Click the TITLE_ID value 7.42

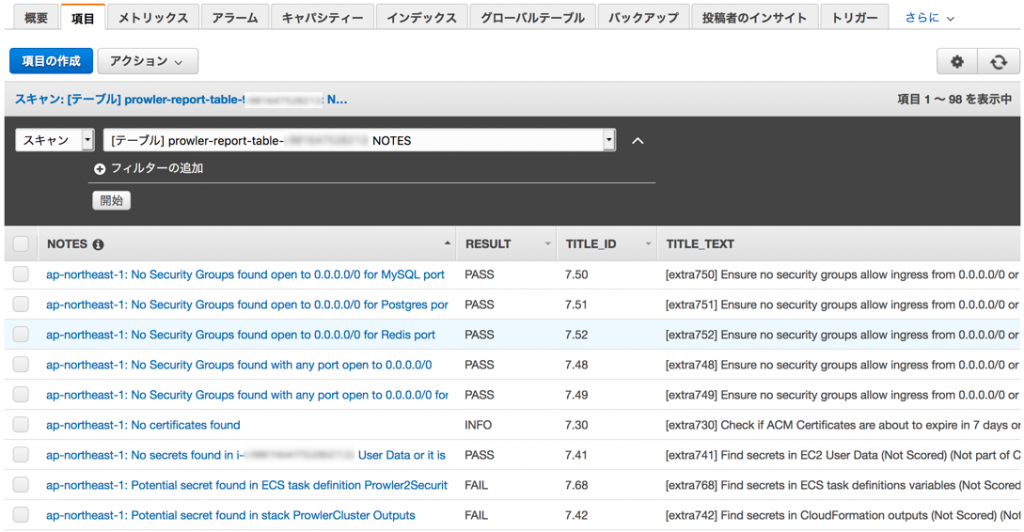pyautogui.click(x=577, y=515)
